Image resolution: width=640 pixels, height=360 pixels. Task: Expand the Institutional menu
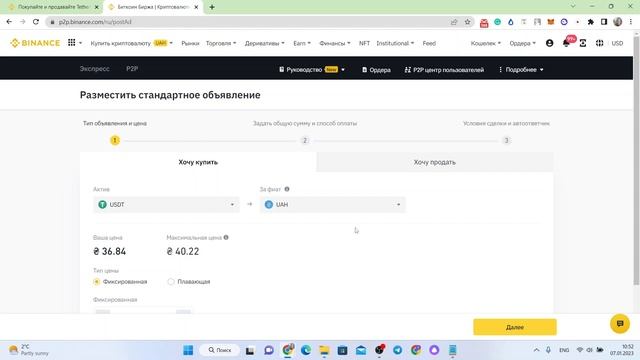tap(395, 43)
